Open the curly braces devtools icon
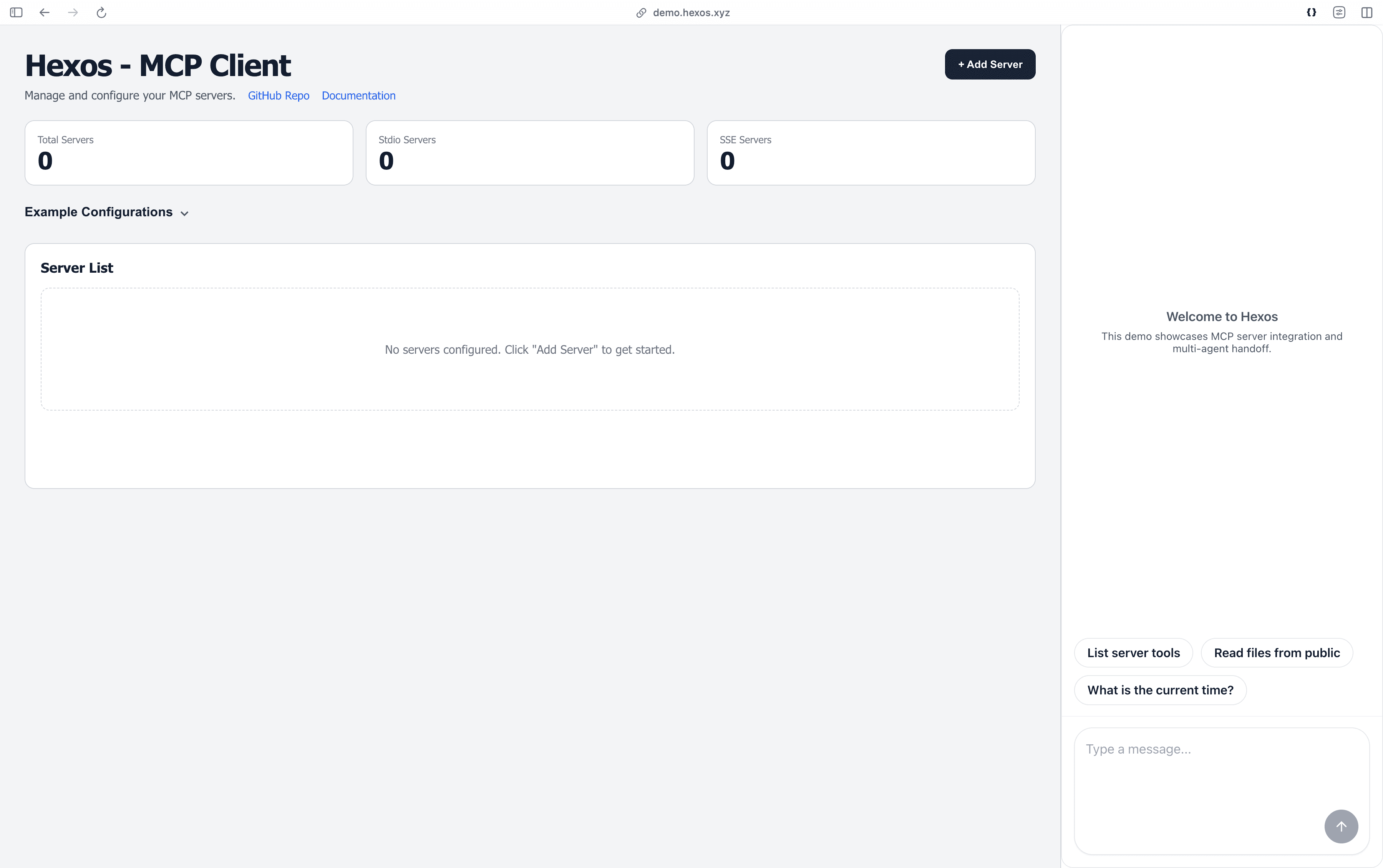 click(1311, 13)
